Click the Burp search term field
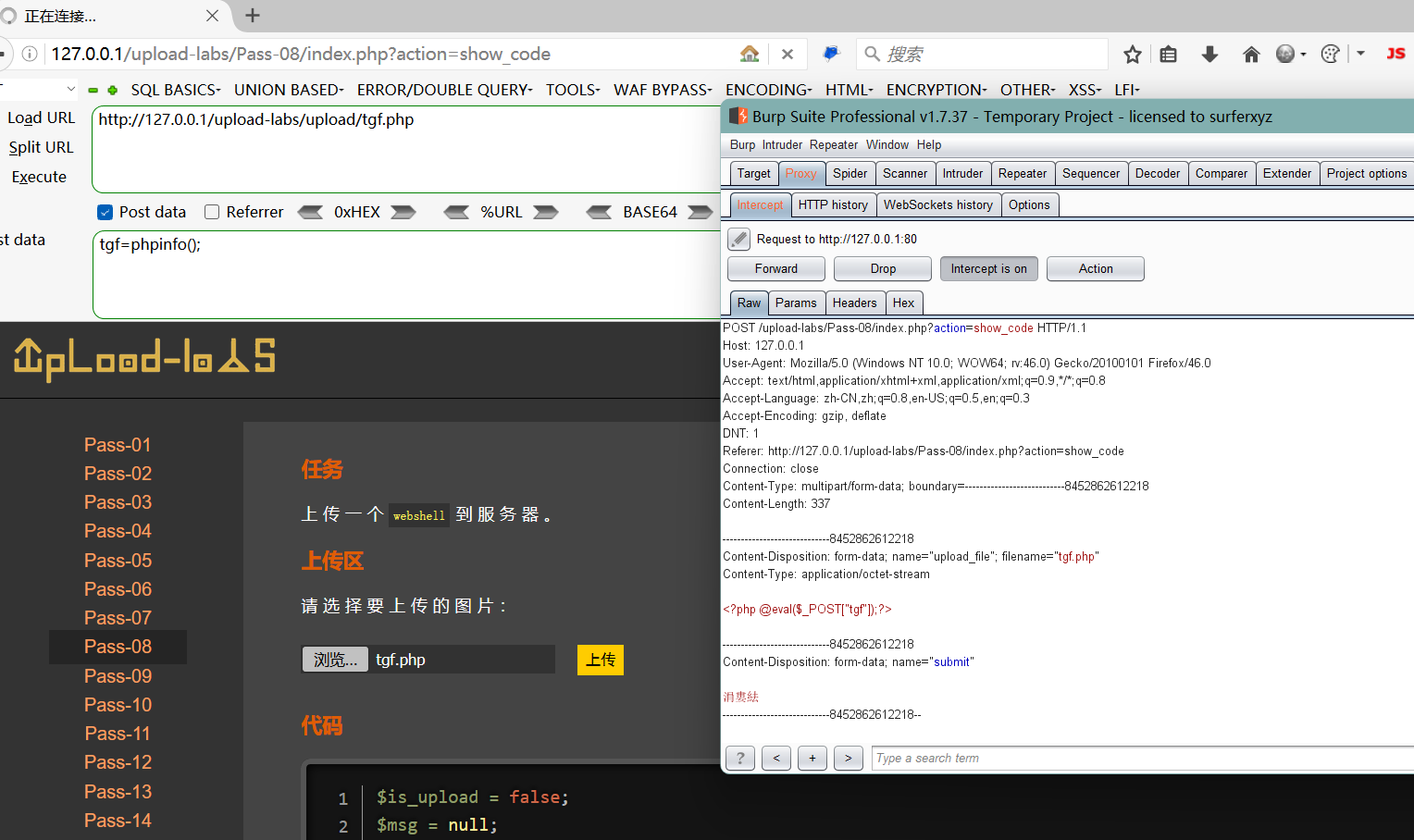The width and height of the screenshot is (1414, 840). coord(1142,759)
